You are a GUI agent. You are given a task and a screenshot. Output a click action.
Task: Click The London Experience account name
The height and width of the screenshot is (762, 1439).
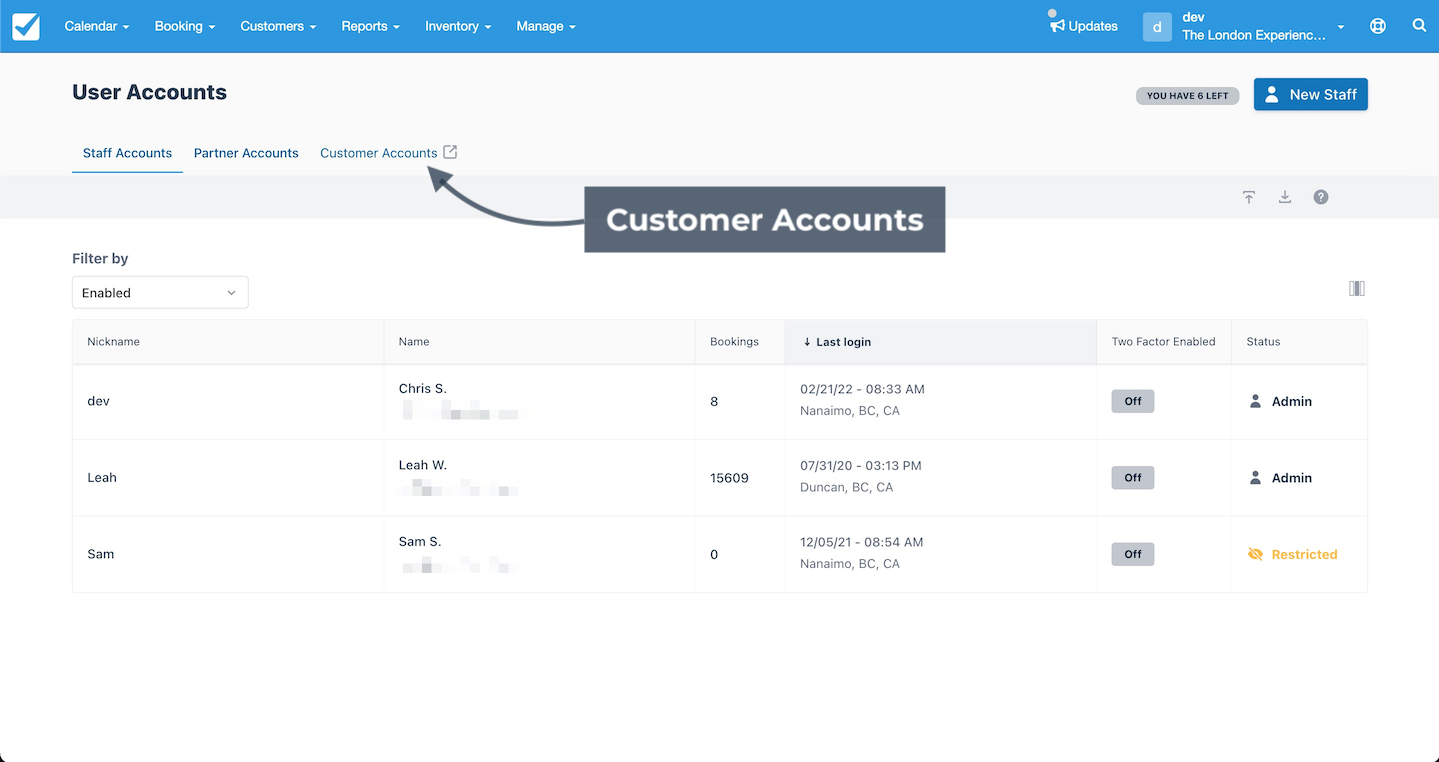[x=1254, y=35]
